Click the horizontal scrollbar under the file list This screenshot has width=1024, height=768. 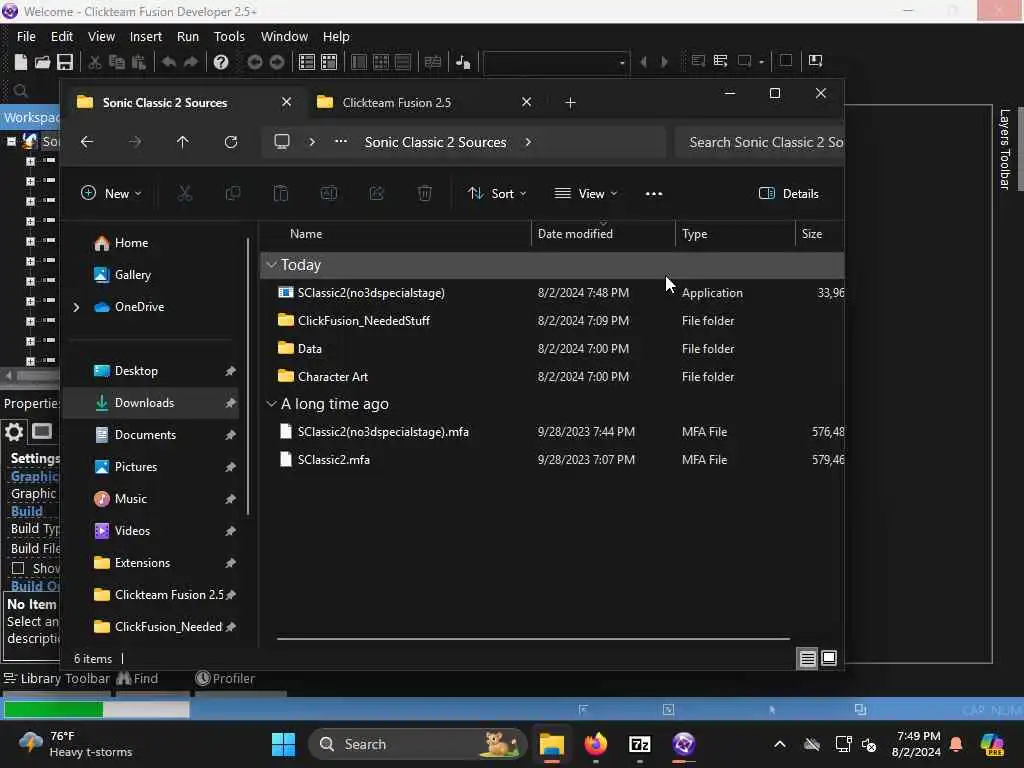[x=533, y=639]
